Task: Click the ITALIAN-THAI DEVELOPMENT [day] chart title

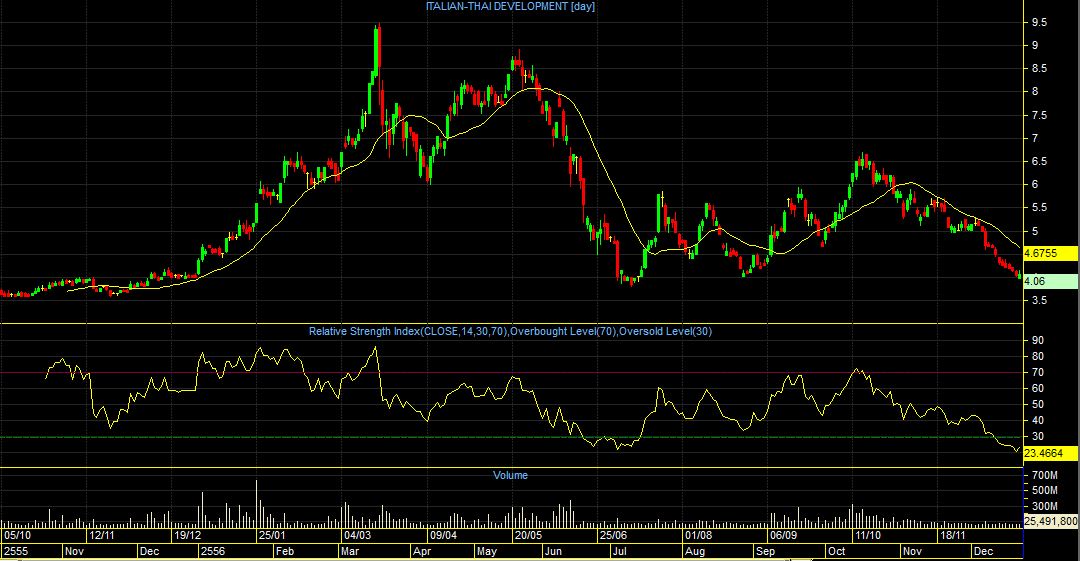Action: [510, 6]
